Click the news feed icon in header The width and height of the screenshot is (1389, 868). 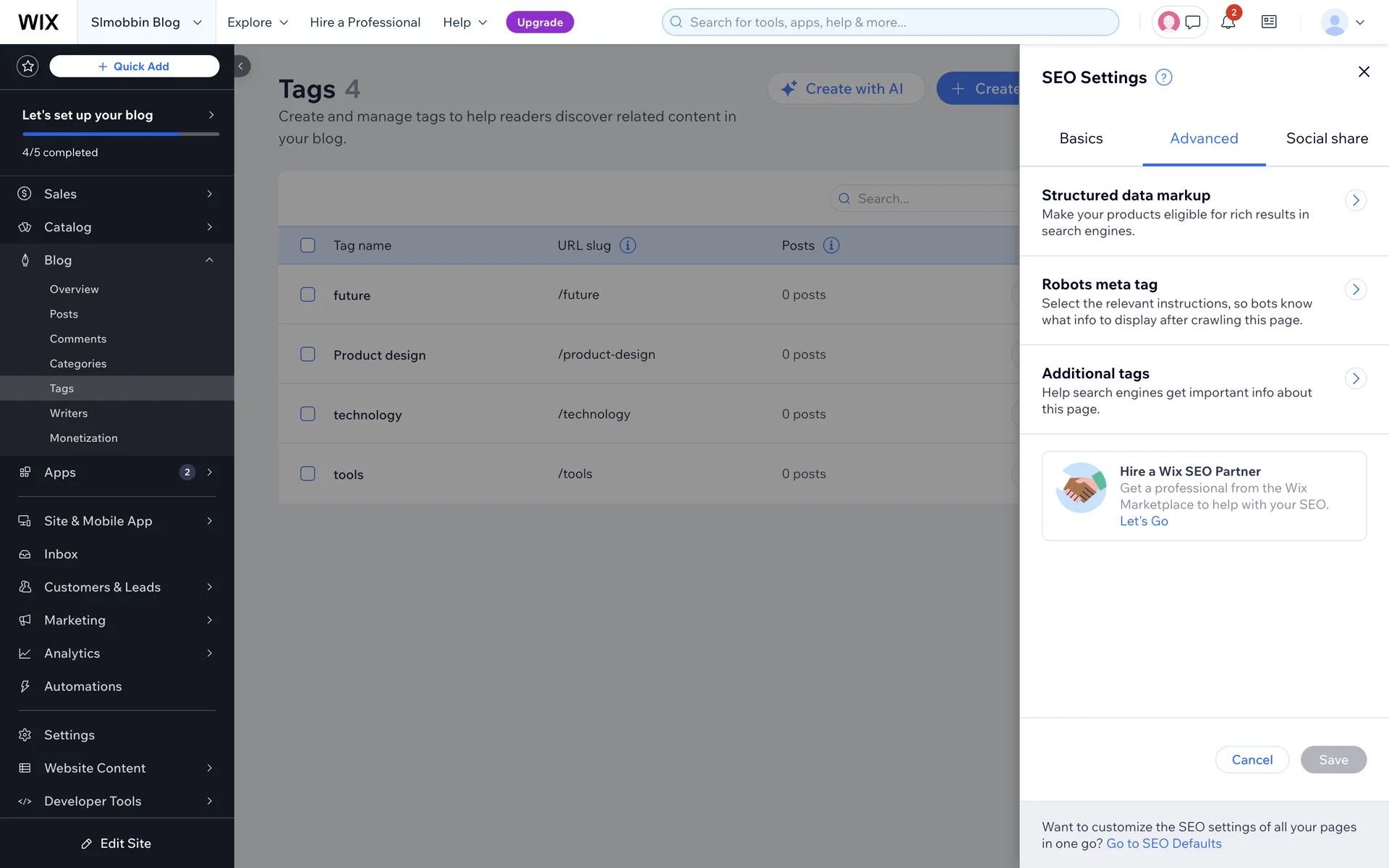tap(1269, 22)
